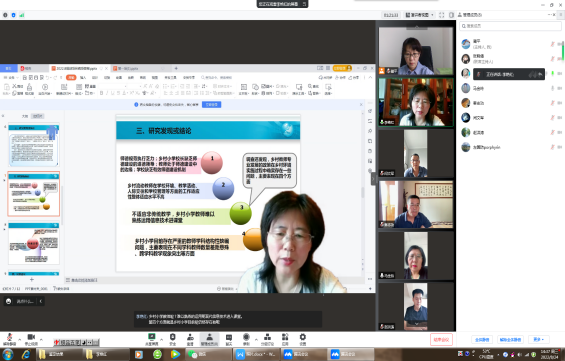Switch to the second pptx document tab
565x361 pixels.
[140, 68]
